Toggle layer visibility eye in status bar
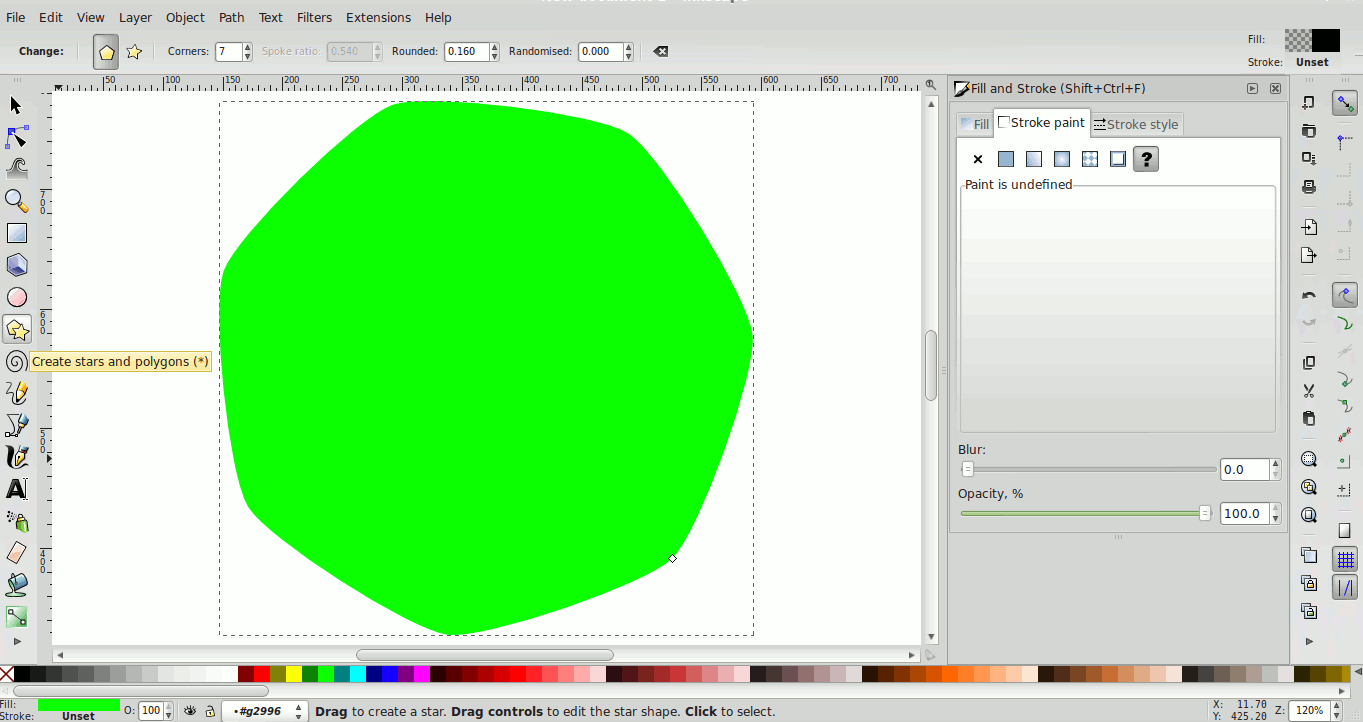Screen dimensions: 1363x722 coord(190,711)
